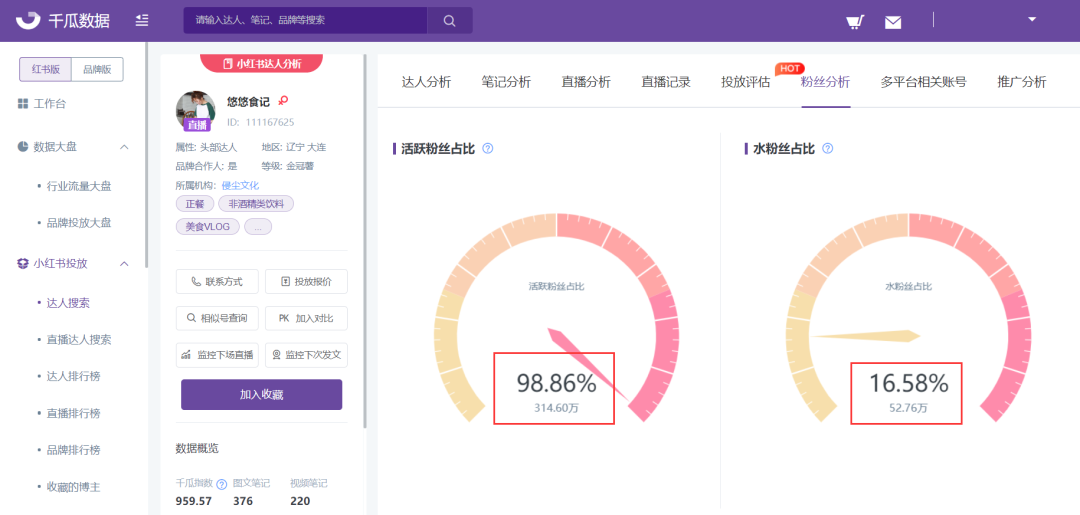Switch to 品牌版 version
1080x515 pixels.
click(x=98, y=70)
